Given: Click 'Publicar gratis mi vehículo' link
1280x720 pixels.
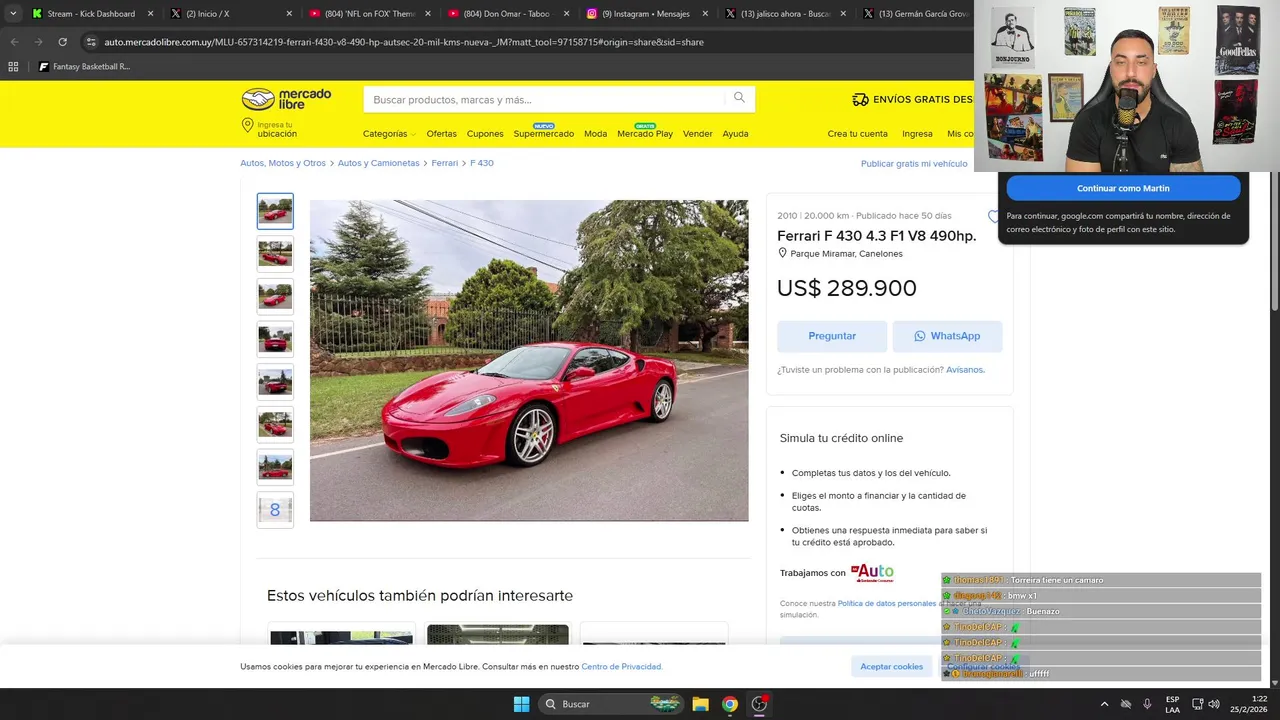Looking at the screenshot, I should click(x=914, y=164).
